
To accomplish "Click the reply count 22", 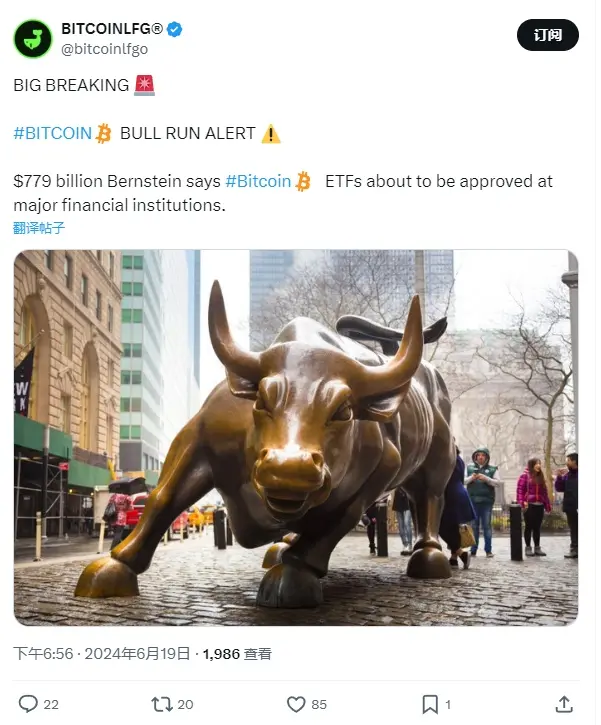I will 51,705.
